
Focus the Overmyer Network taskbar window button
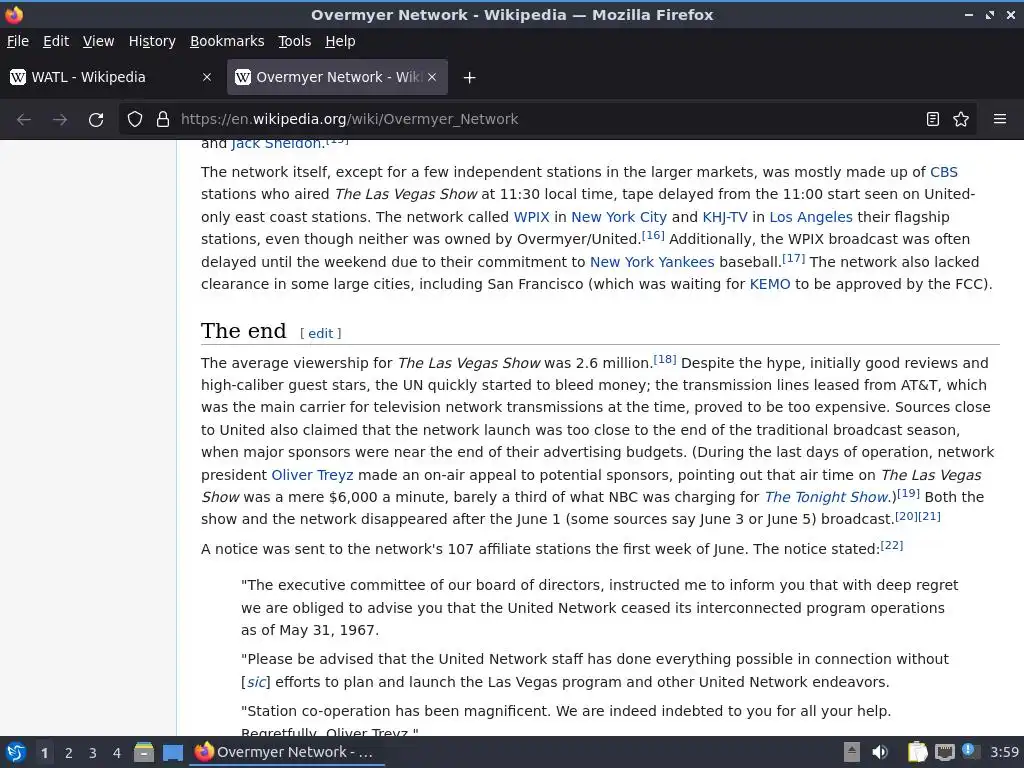coord(287,752)
